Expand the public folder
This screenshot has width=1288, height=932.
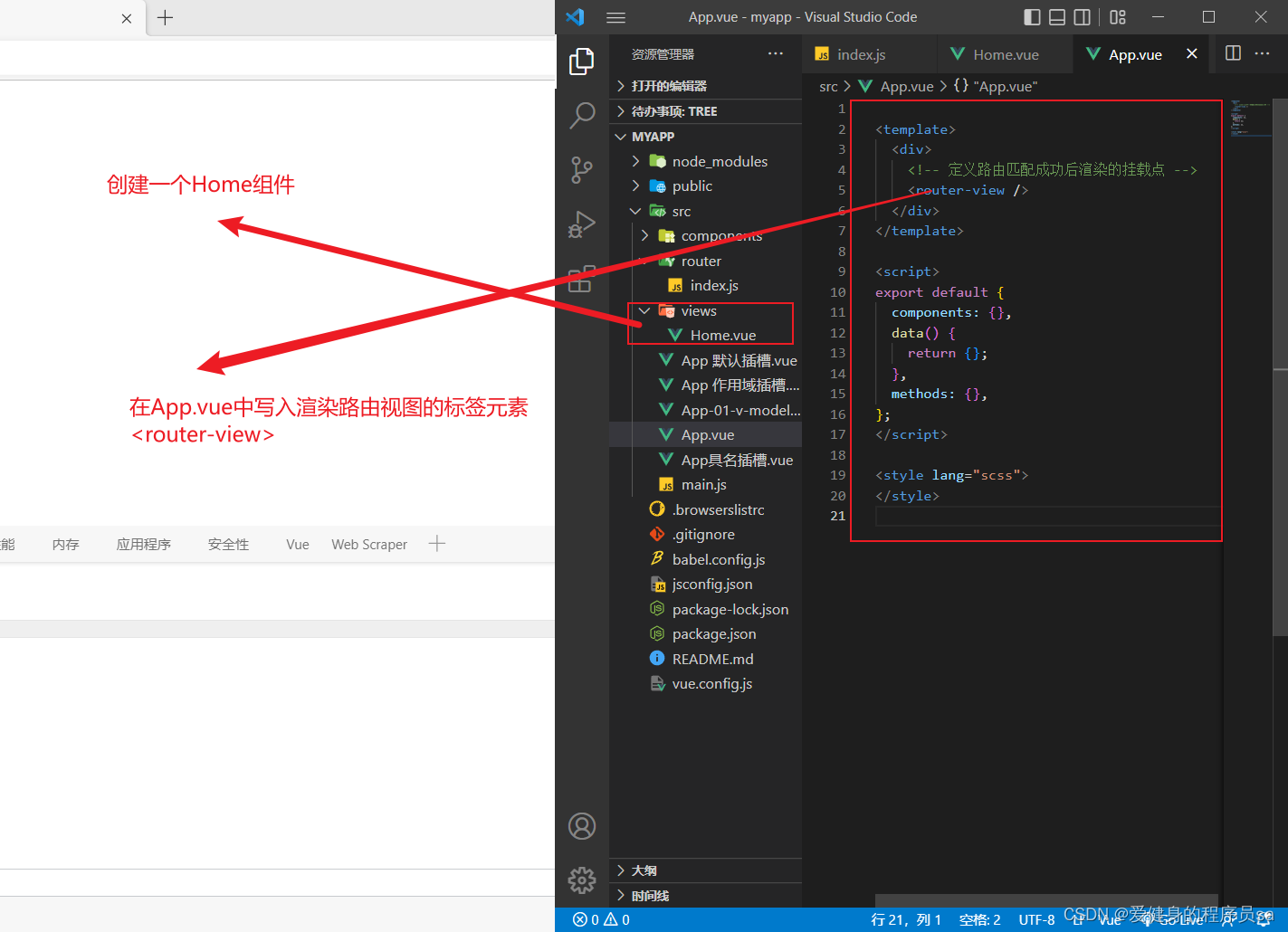pyautogui.click(x=705, y=185)
